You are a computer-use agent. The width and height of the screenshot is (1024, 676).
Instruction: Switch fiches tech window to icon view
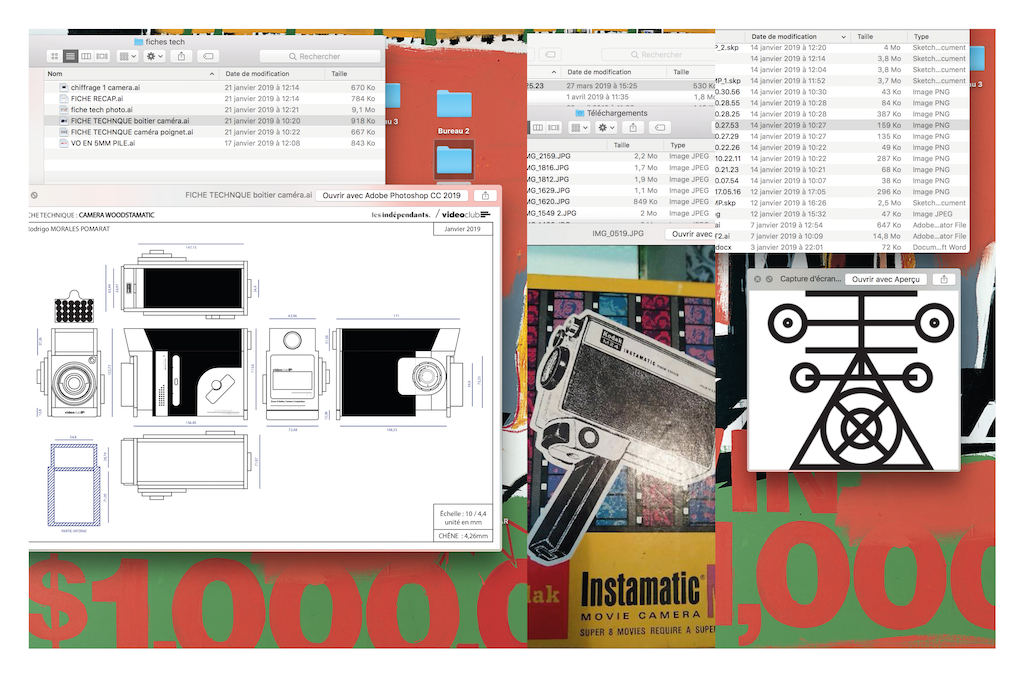55,56
